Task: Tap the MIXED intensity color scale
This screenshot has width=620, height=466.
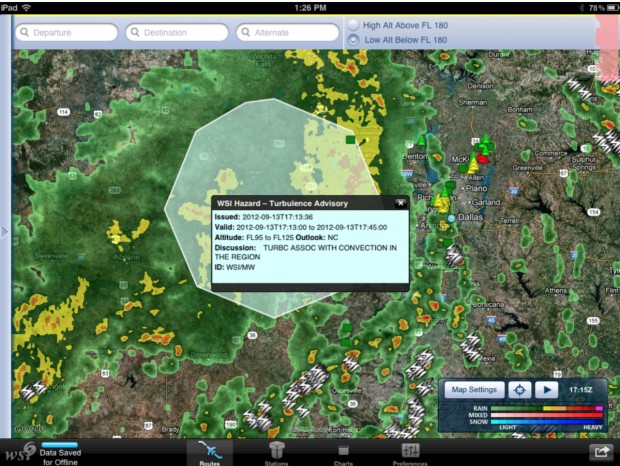Action: (x=547, y=415)
